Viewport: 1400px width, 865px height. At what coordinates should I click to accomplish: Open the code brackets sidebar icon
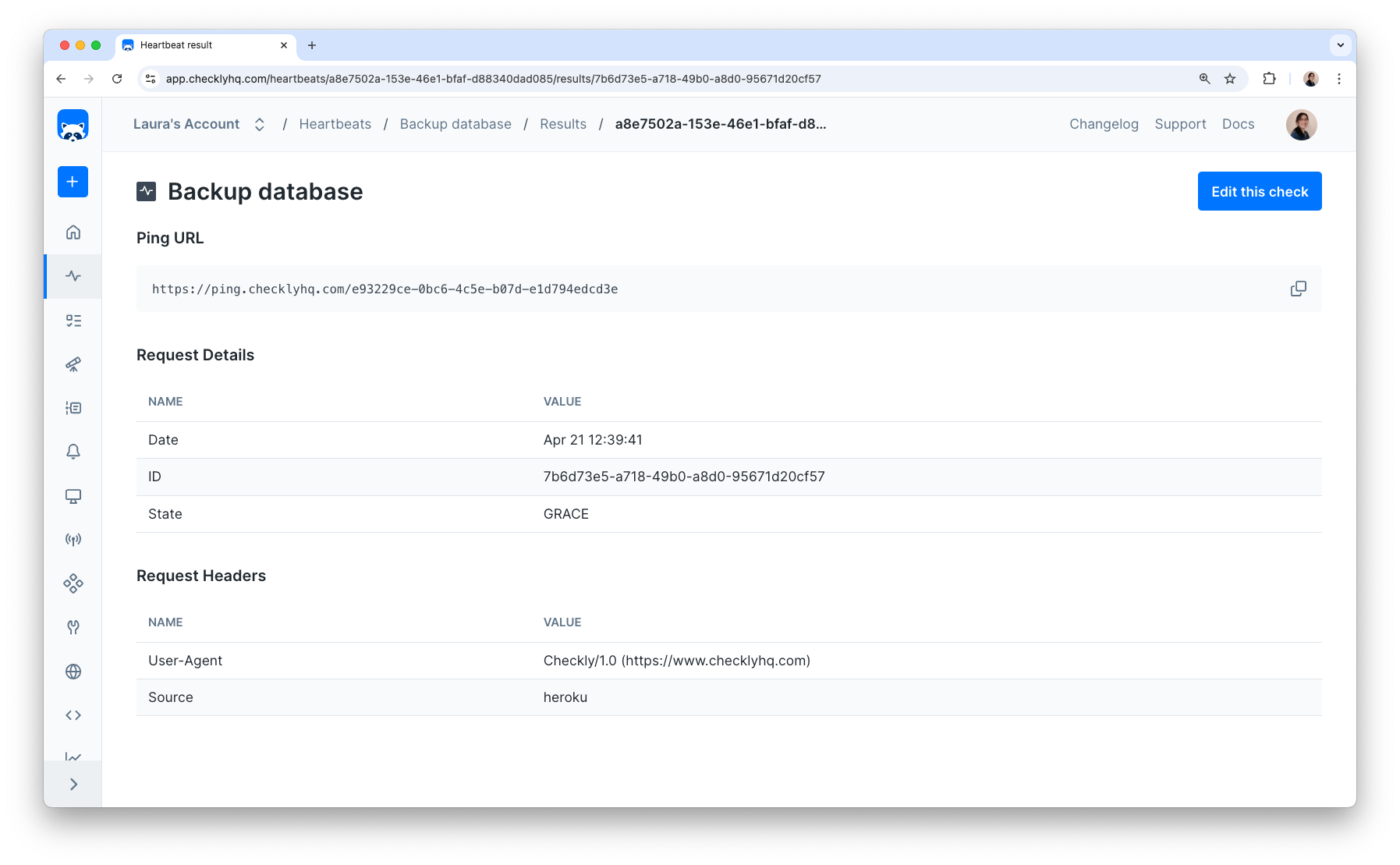(73, 715)
